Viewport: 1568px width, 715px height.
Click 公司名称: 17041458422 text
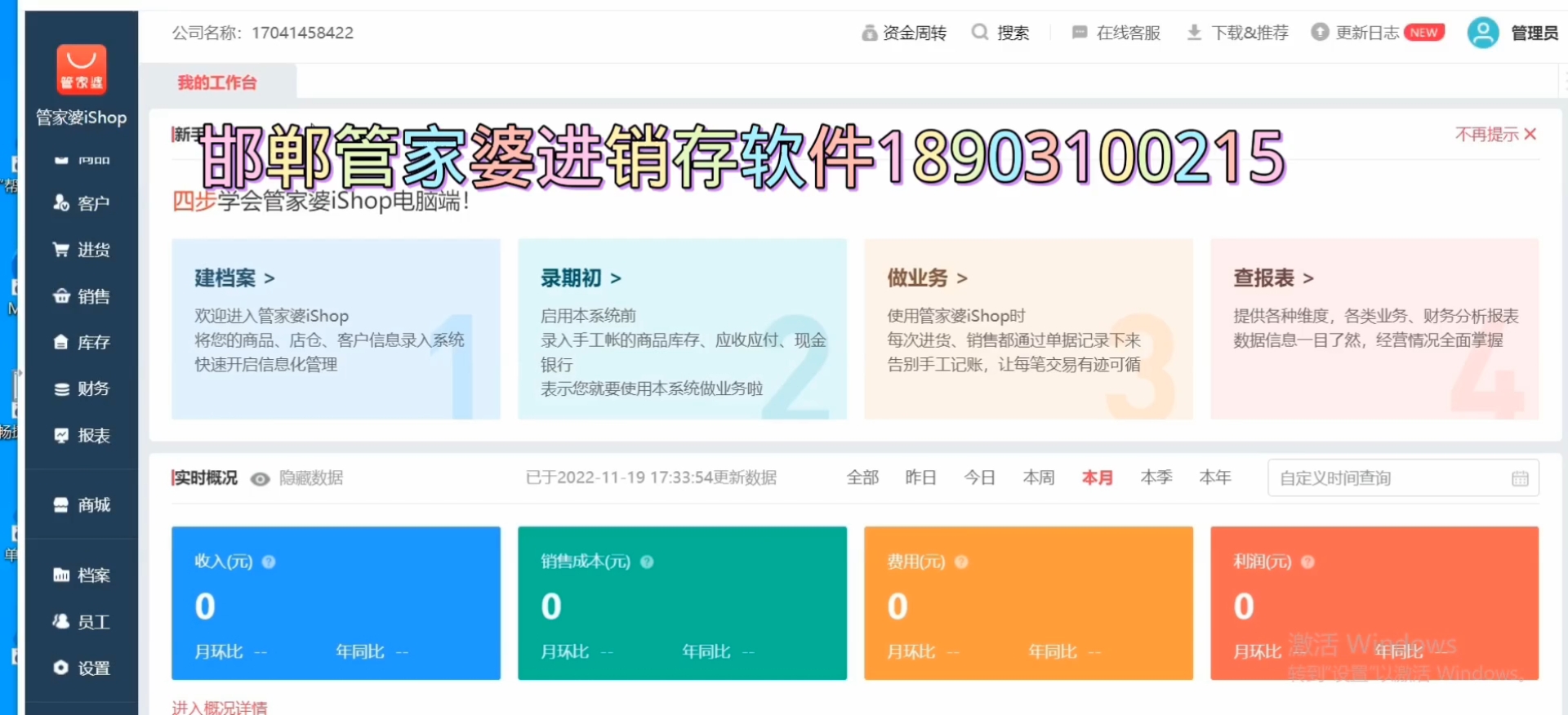click(263, 33)
